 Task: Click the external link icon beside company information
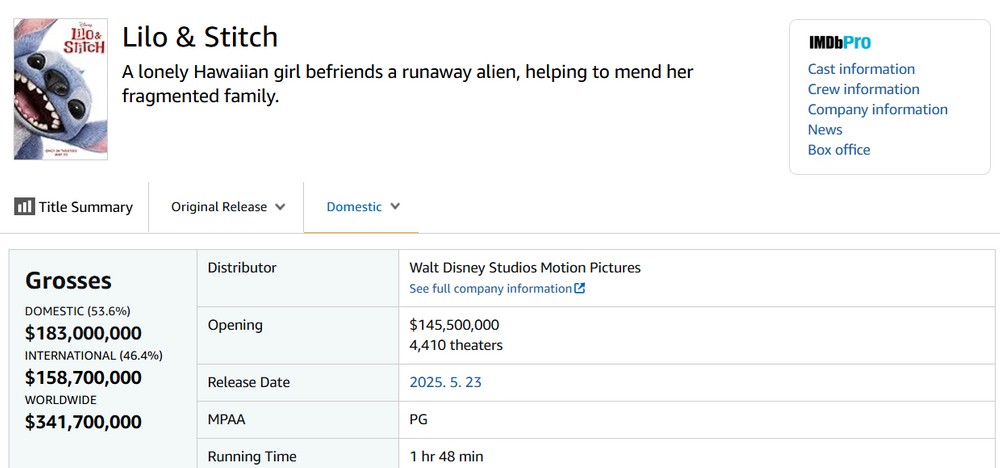click(x=580, y=288)
